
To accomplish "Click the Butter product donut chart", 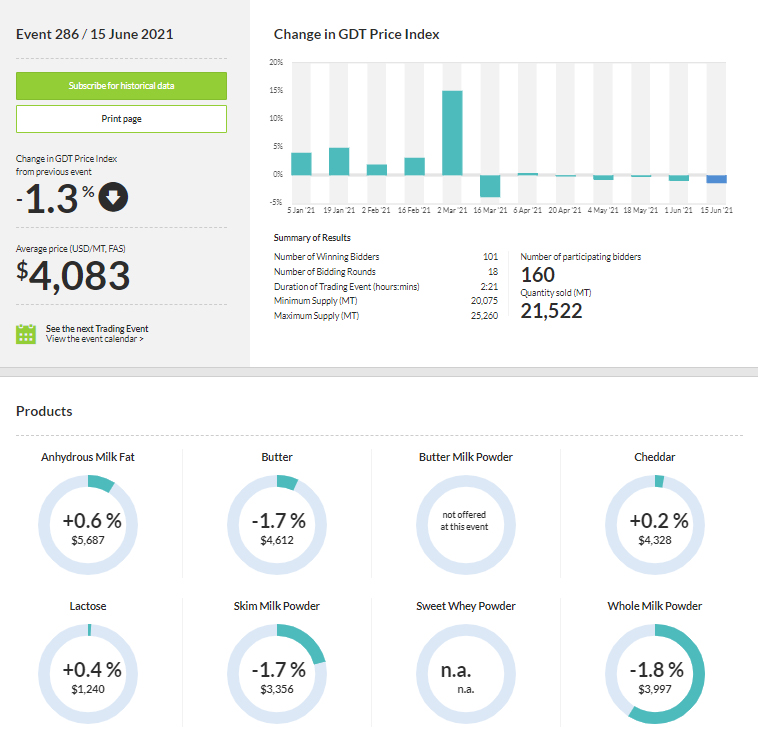I will [277, 525].
